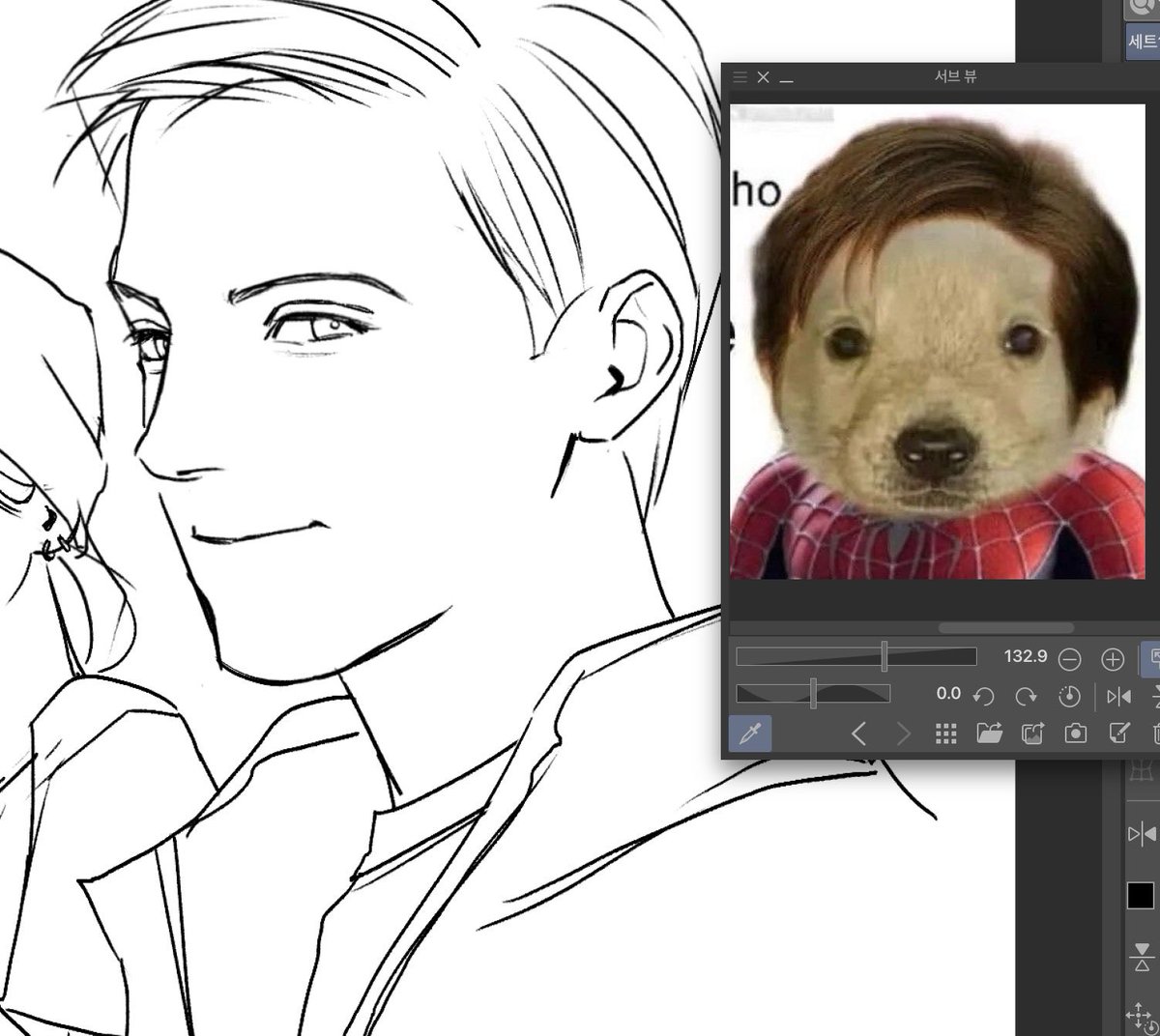
Task: Click the Sub View zoom slider
Action: [x=856, y=656]
